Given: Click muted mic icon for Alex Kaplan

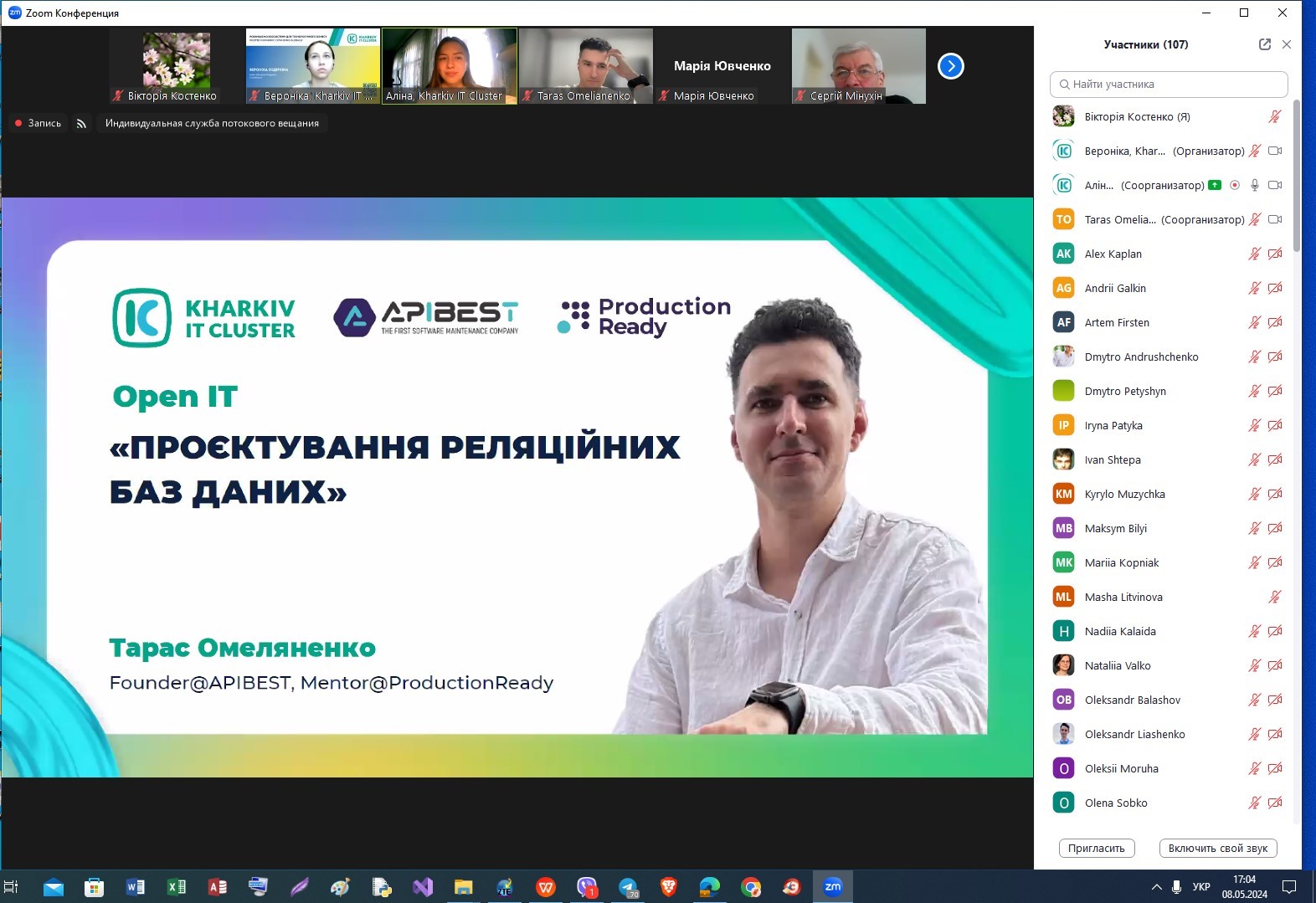Looking at the screenshot, I should [x=1254, y=254].
